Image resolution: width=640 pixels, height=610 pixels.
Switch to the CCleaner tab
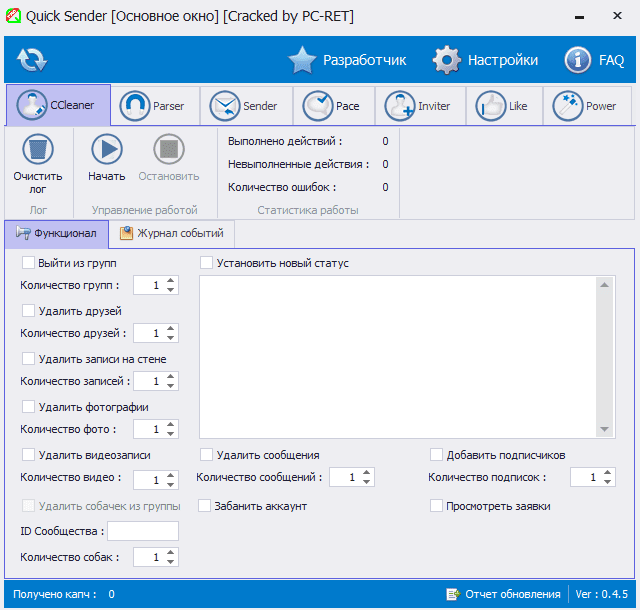coord(58,105)
